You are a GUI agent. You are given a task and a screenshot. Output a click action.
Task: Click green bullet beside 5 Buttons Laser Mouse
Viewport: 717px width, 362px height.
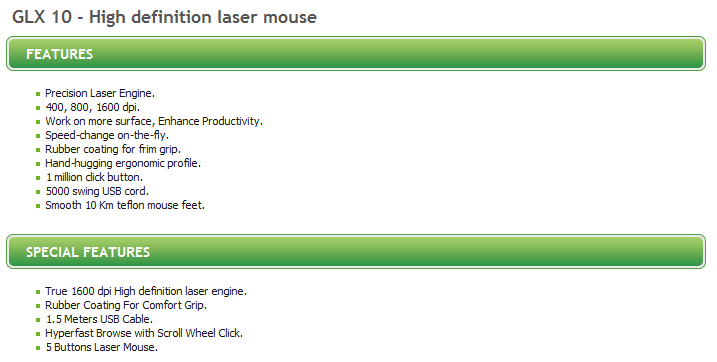pyautogui.click(x=38, y=348)
